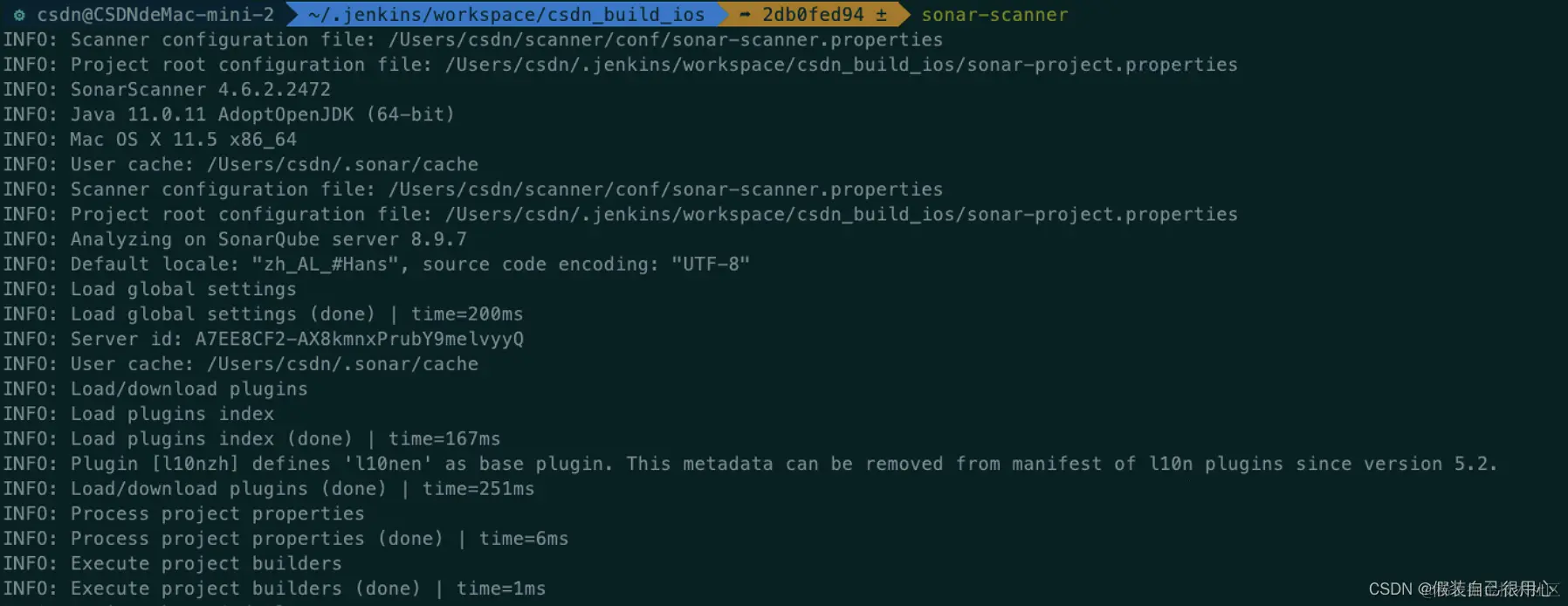
Task: Click the gear icon before csdn@CSDNdeMac-mini-2
Action: pyautogui.click(x=19, y=15)
